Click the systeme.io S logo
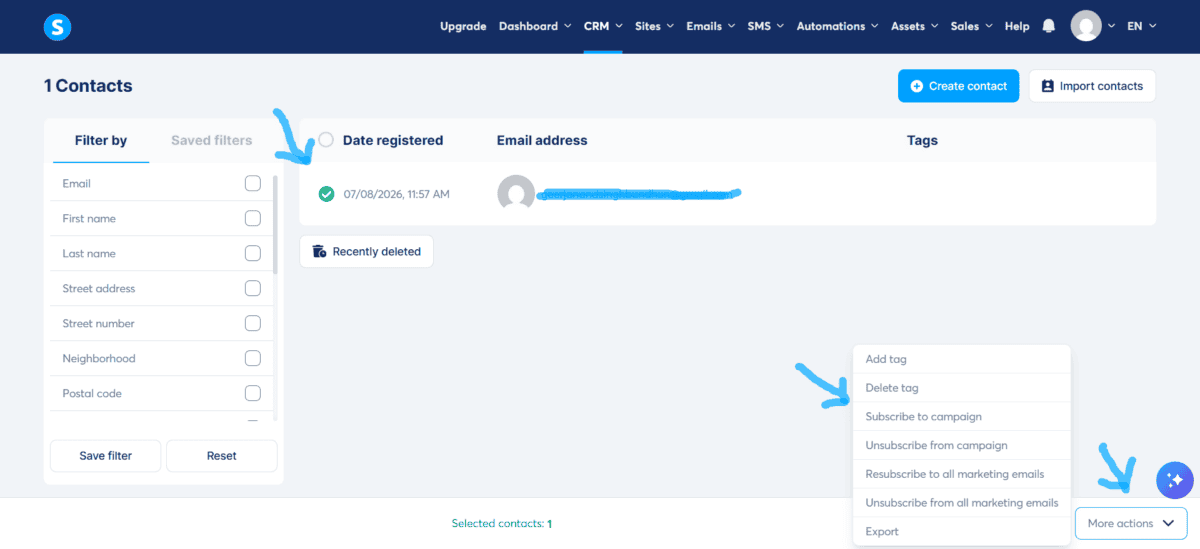This screenshot has width=1200, height=549. point(58,27)
